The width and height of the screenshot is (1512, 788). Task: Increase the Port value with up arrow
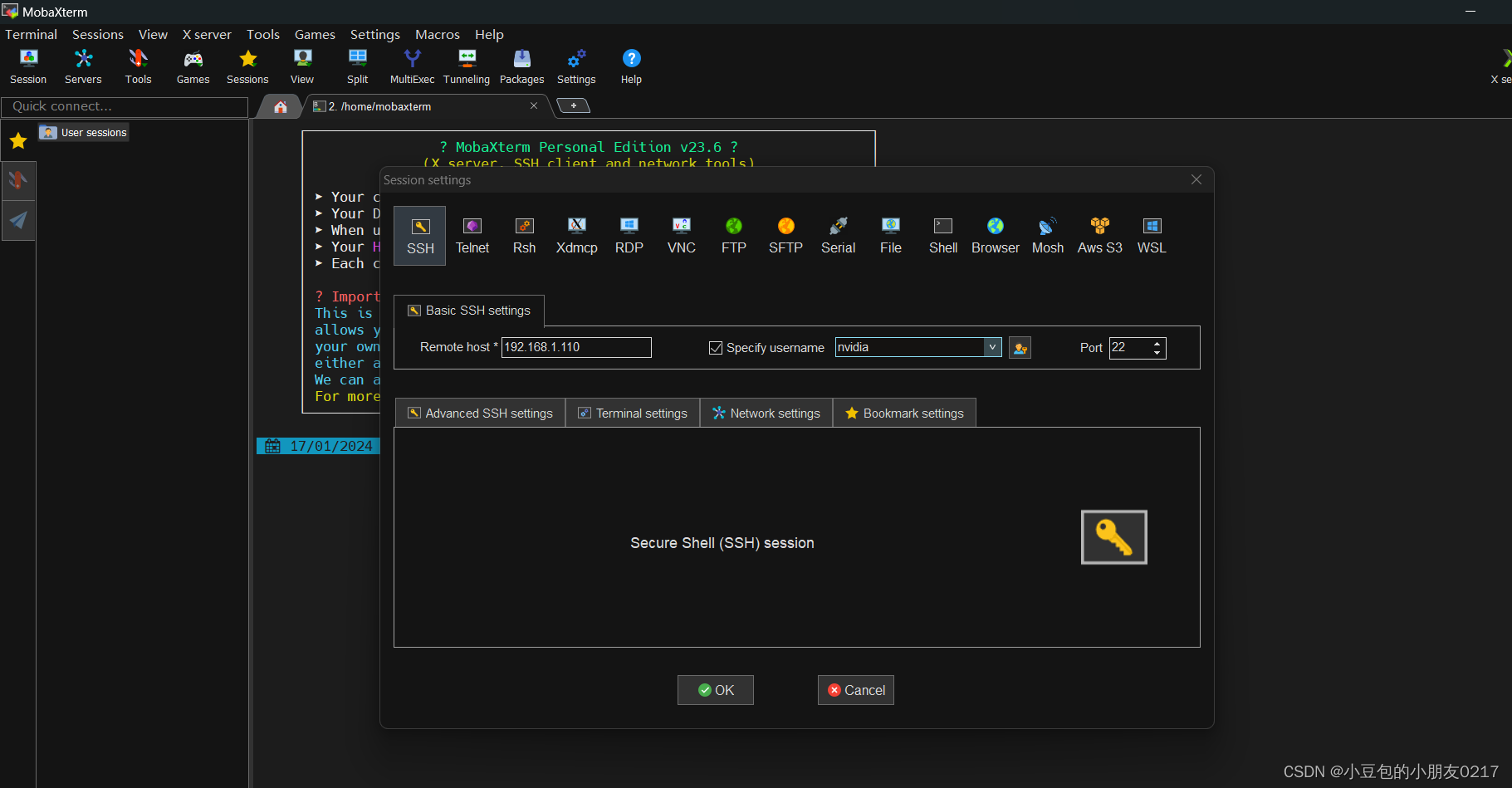1157,343
